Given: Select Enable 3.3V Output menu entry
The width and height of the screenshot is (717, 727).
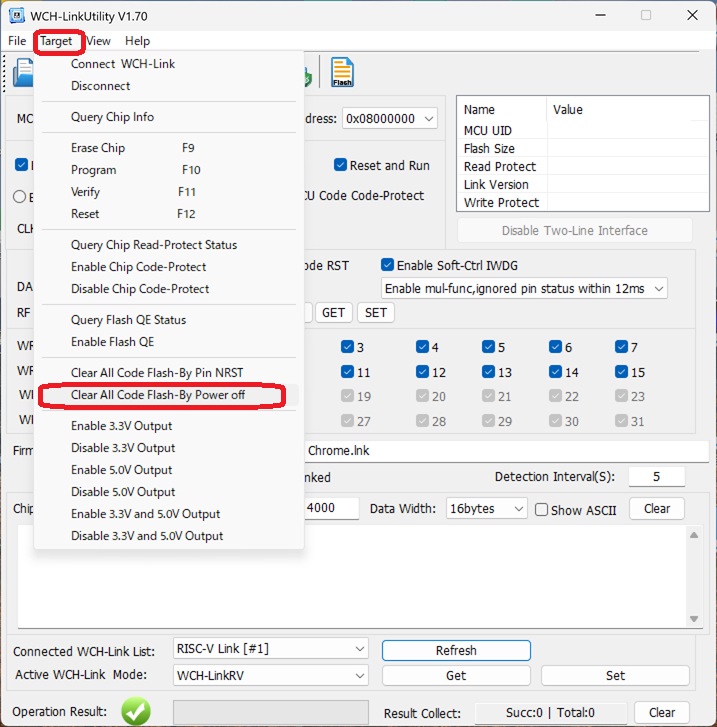Looking at the screenshot, I should click(122, 426).
